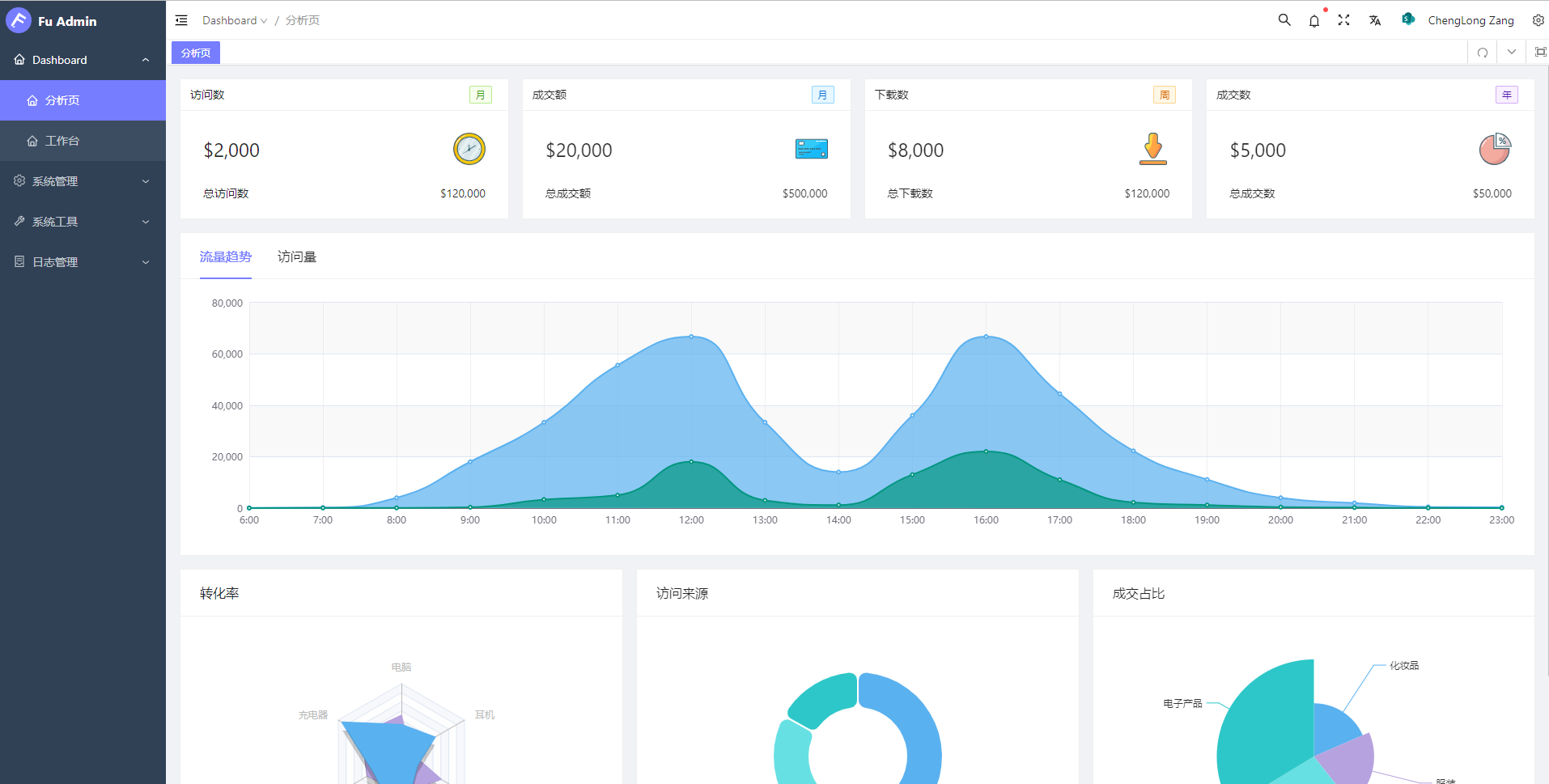This screenshot has height=784, width=1549.
Task: Click the 14:00 x-axis label
Action: point(838,520)
